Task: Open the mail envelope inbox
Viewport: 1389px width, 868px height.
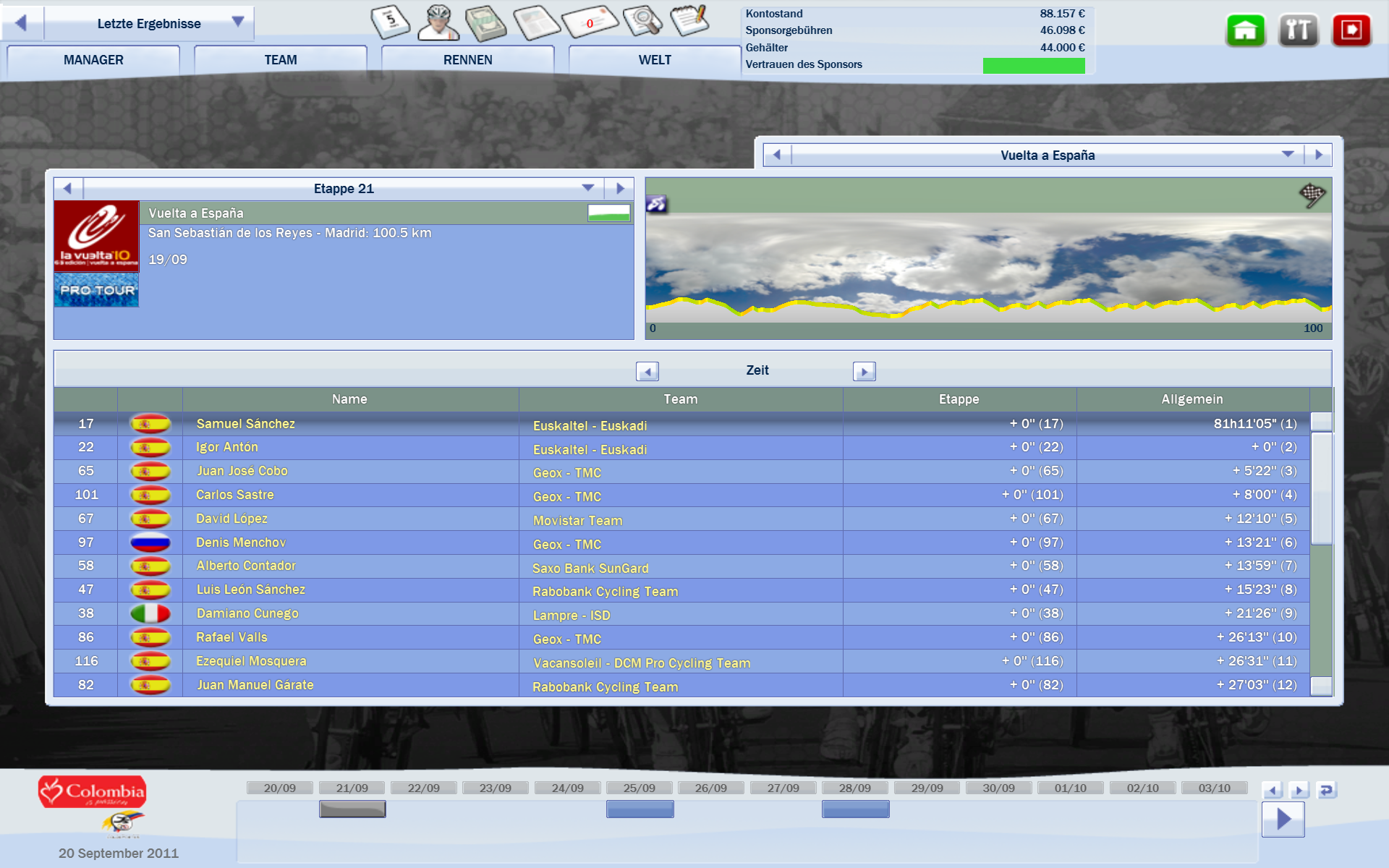Action: (x=590, y=22)
